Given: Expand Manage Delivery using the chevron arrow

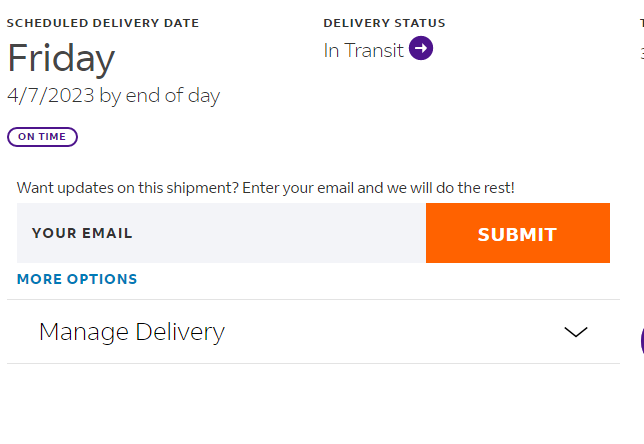Looking at the screenshot, I should (x=576, y=331).
